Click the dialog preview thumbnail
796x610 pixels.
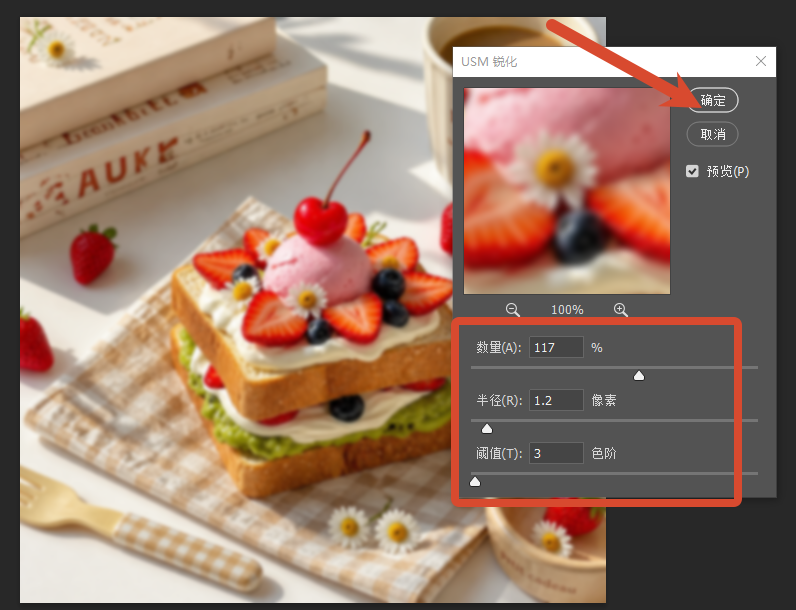point(567,191)
